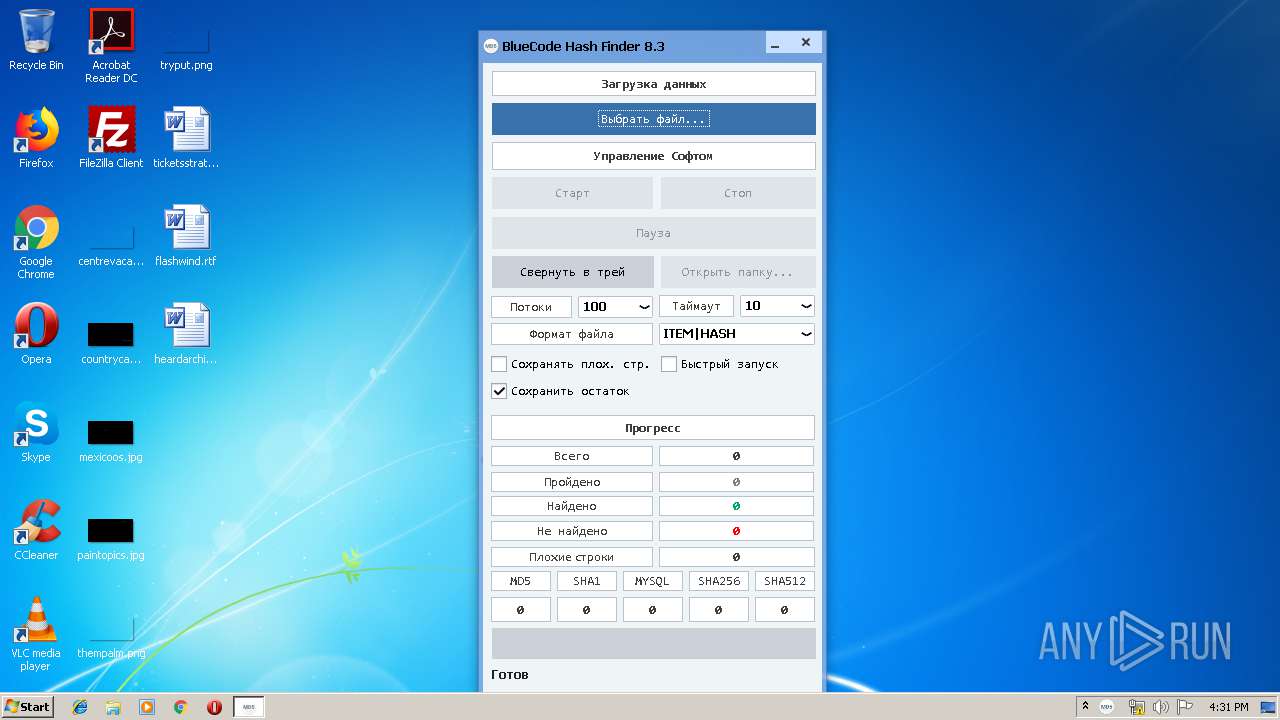Viewport: 1280px width, 720px height.
Task: Click the Загрузка данных header
Action: [654, 84]
